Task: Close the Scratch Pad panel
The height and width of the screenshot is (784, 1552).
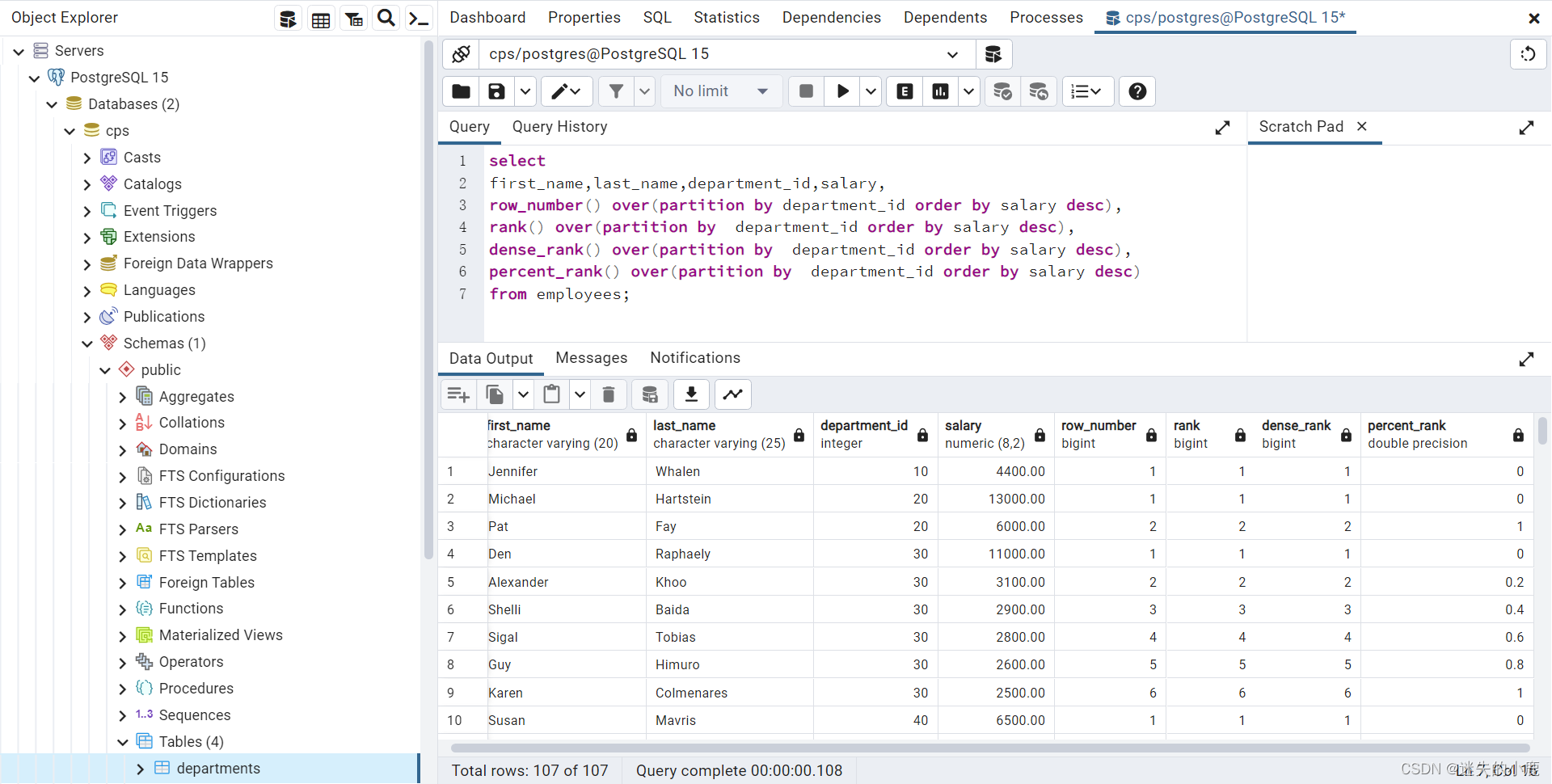Action: coord(1362,126)
